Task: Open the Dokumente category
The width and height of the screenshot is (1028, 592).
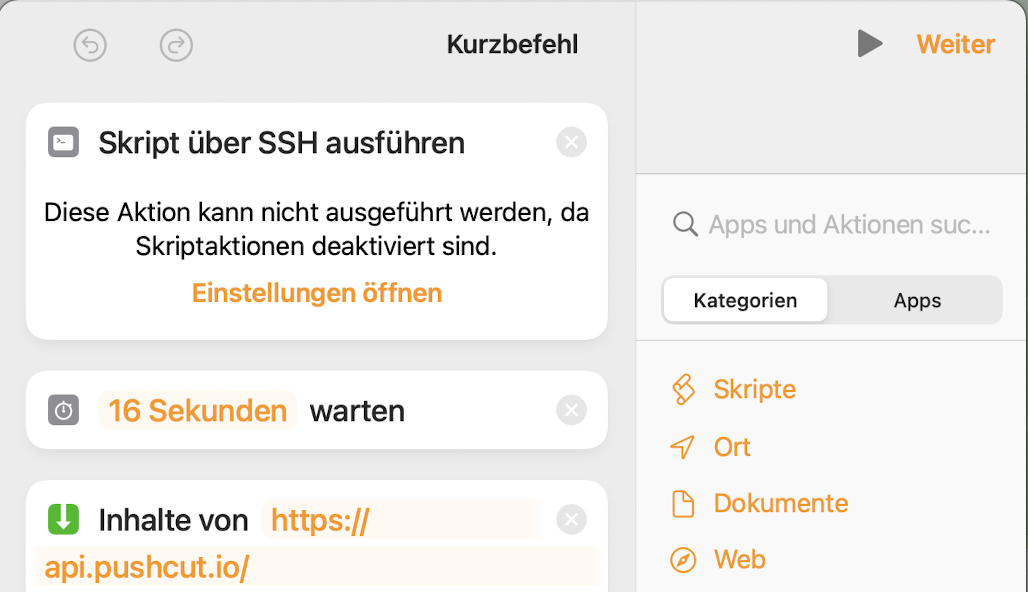Action: click(x=780, y=503)
